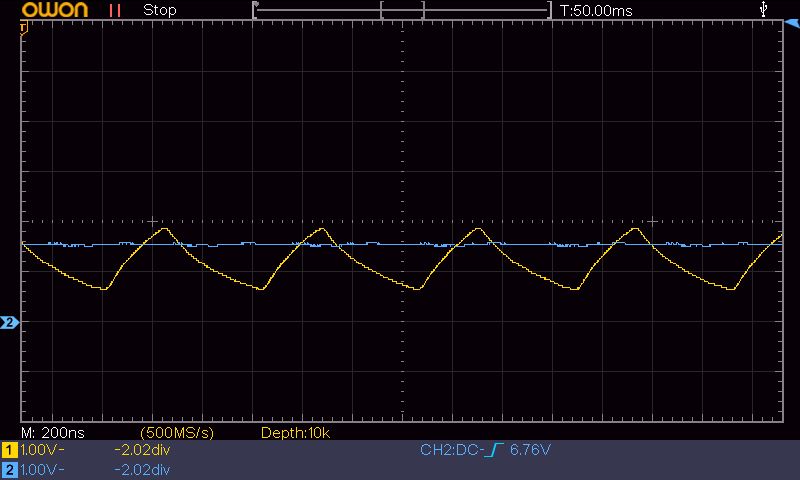
Task: Click the T:50.00ms trigger position readout
Action: click(x=596, y=11)
